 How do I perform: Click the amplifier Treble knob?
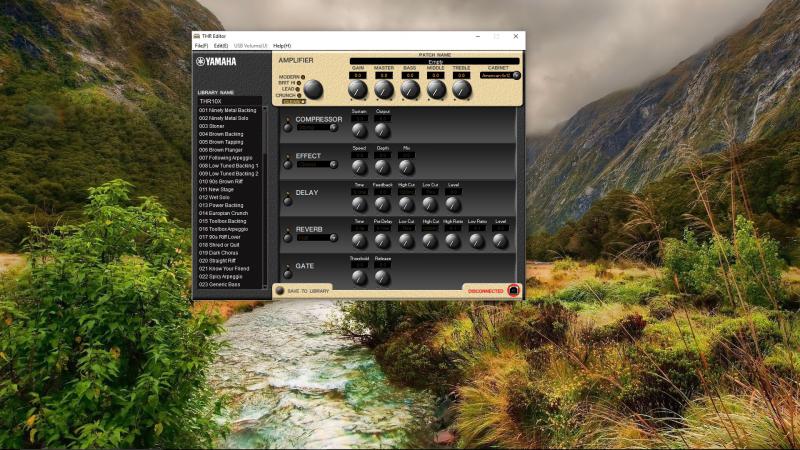[461, 90]
